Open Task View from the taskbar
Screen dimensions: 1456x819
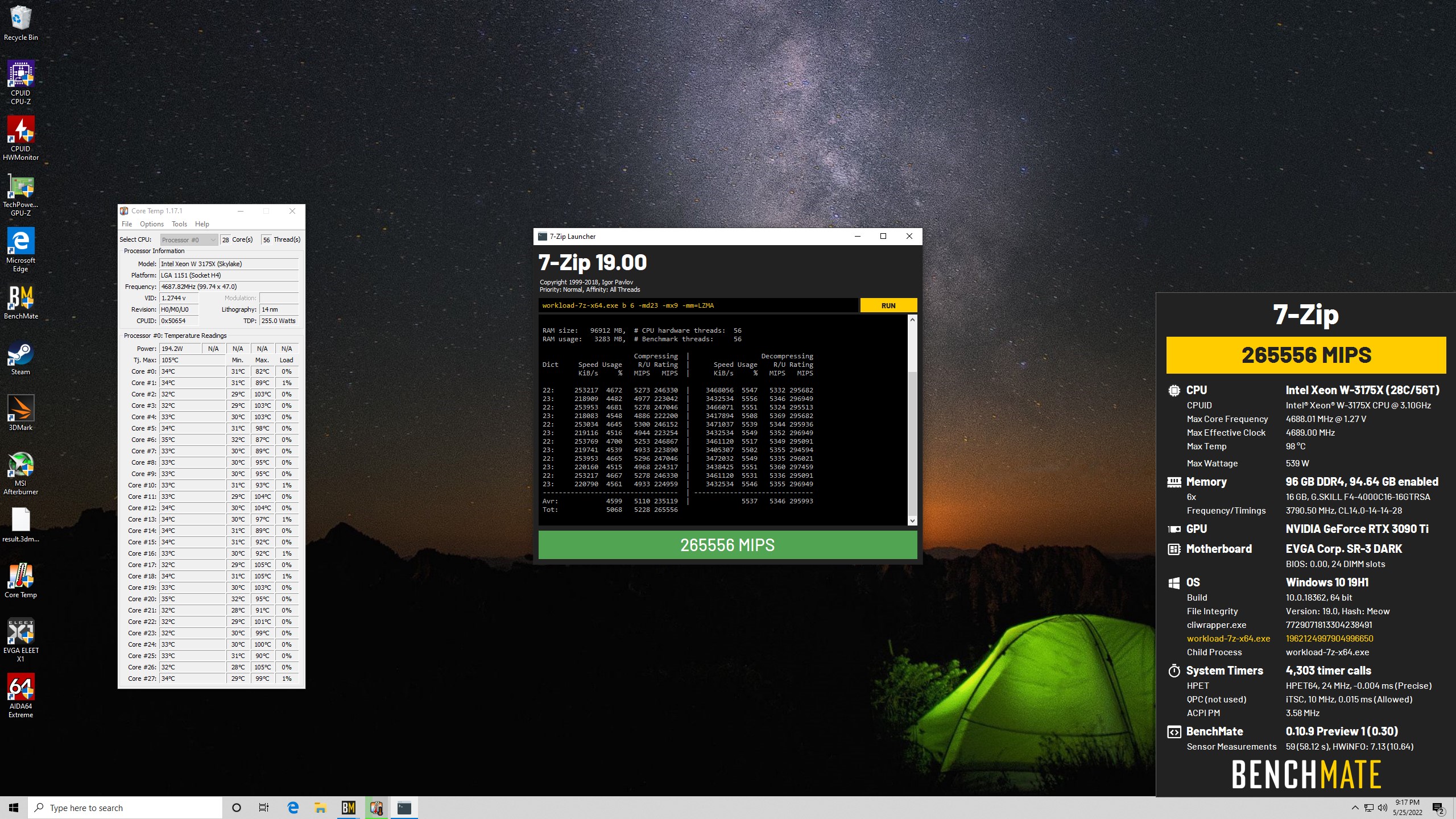point(264,808)
